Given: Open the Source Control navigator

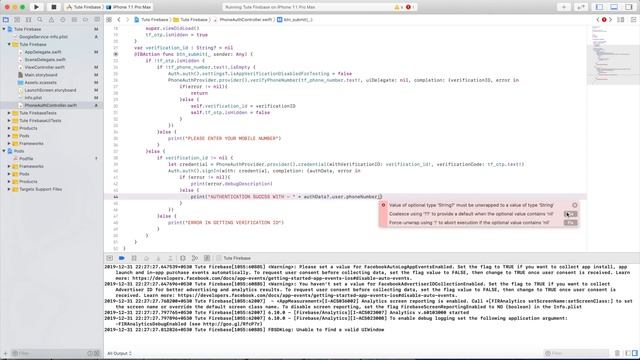Looking at the screenshot, I should tap(17, 20).
